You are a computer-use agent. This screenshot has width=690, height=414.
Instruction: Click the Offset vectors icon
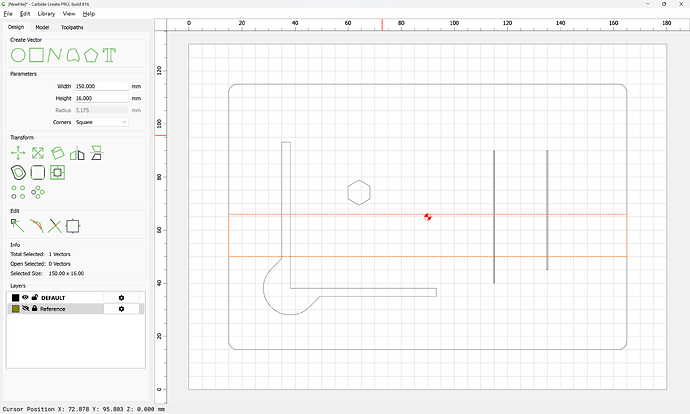point(18,172)
